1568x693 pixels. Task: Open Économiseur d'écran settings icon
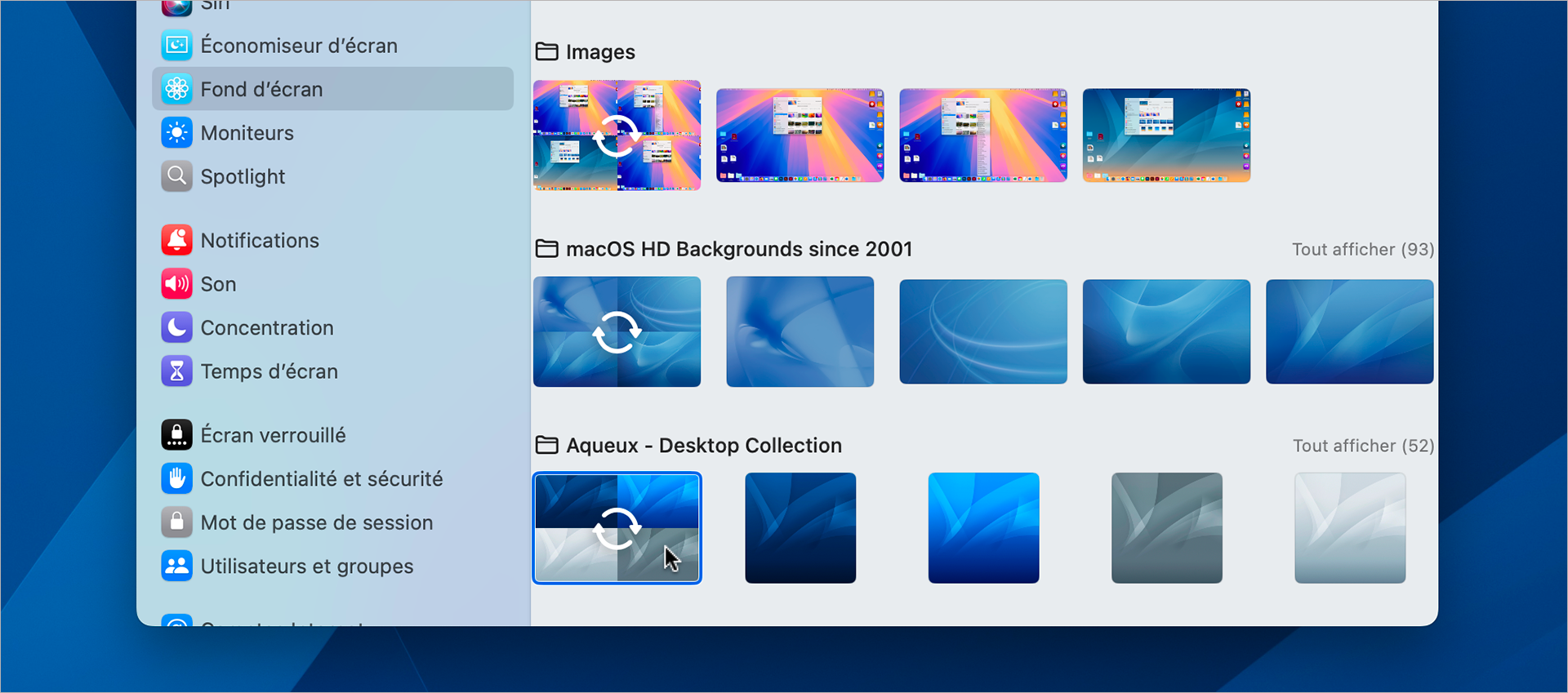point(176,46)
